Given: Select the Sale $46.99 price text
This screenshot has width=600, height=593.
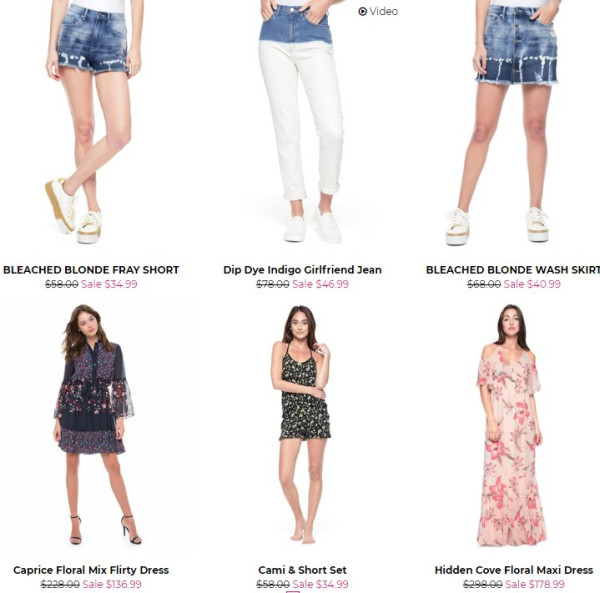Looking at the screenshot, I should click(x=320, y=284).
